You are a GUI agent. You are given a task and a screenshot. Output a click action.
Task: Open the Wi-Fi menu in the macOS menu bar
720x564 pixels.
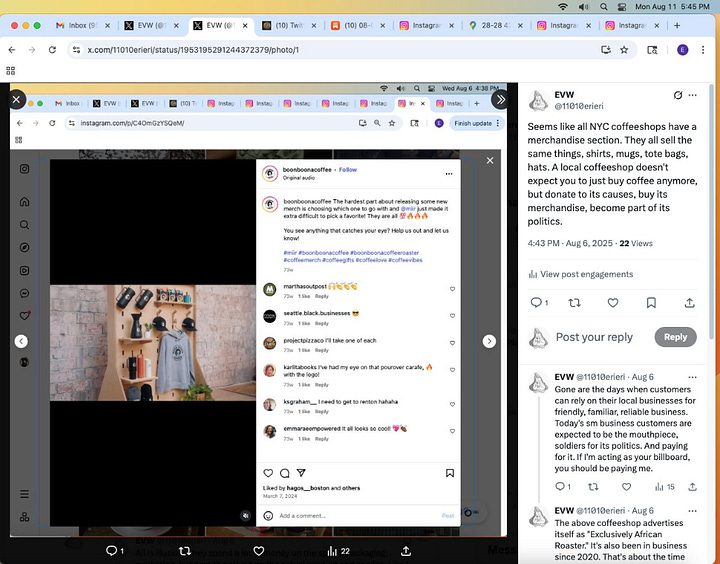(562, 7)
